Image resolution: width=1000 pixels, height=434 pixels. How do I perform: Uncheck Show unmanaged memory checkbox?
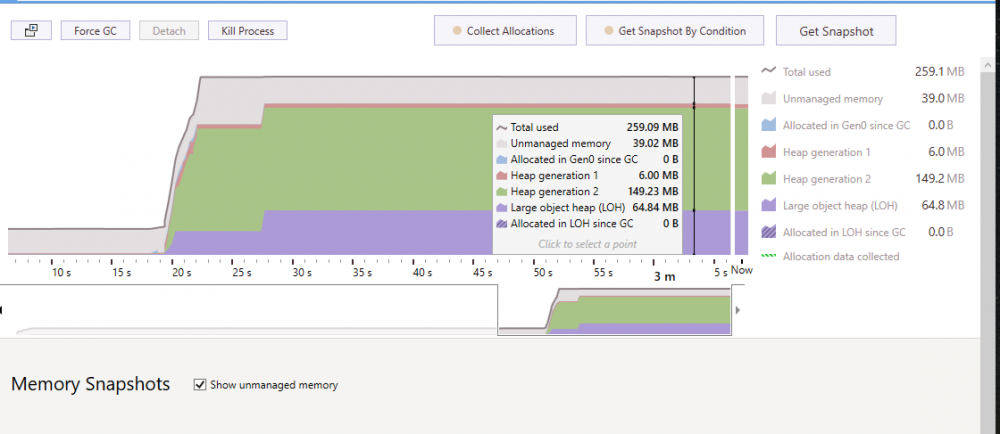tap(200, 385)
